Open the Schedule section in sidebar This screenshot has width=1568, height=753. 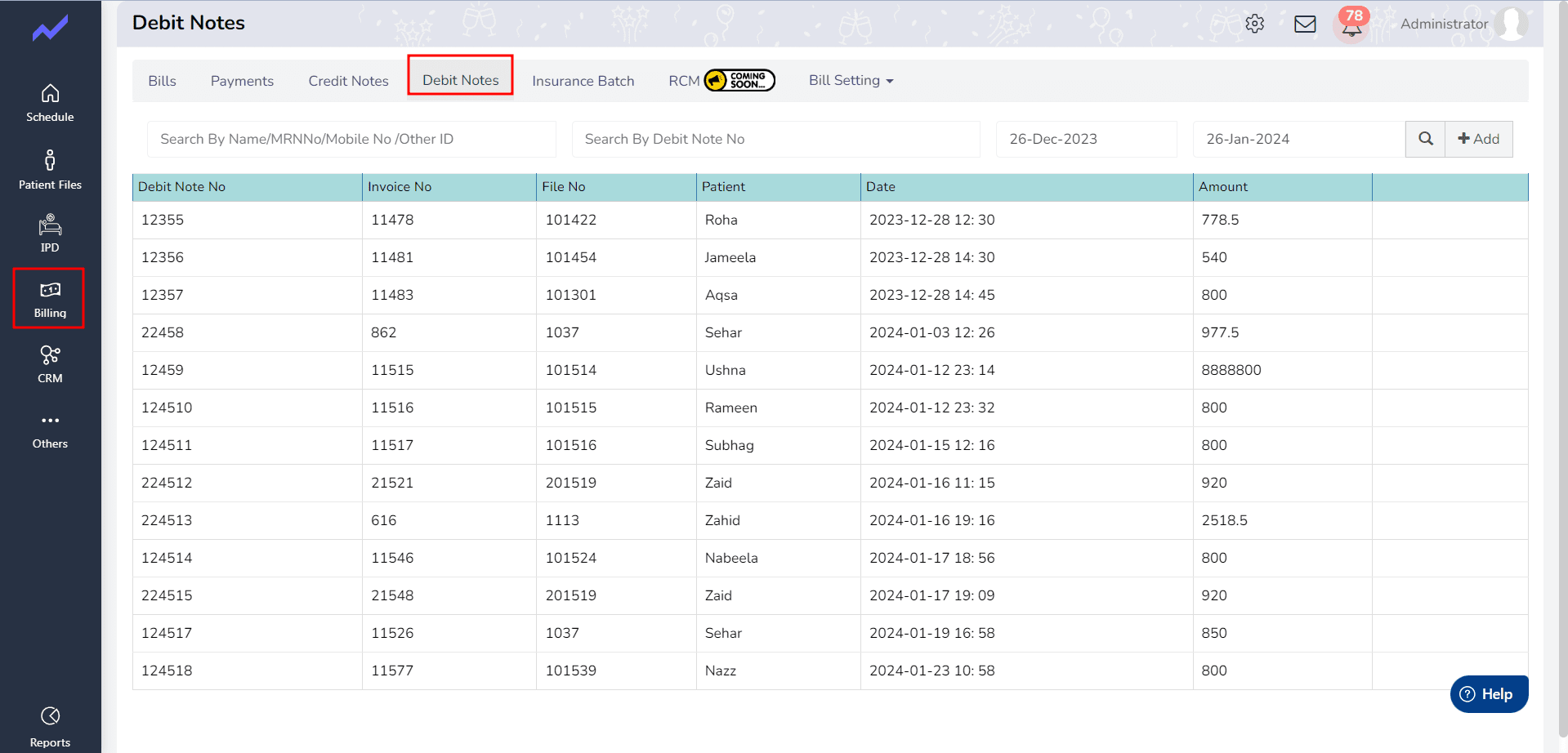tap(50, 104)
